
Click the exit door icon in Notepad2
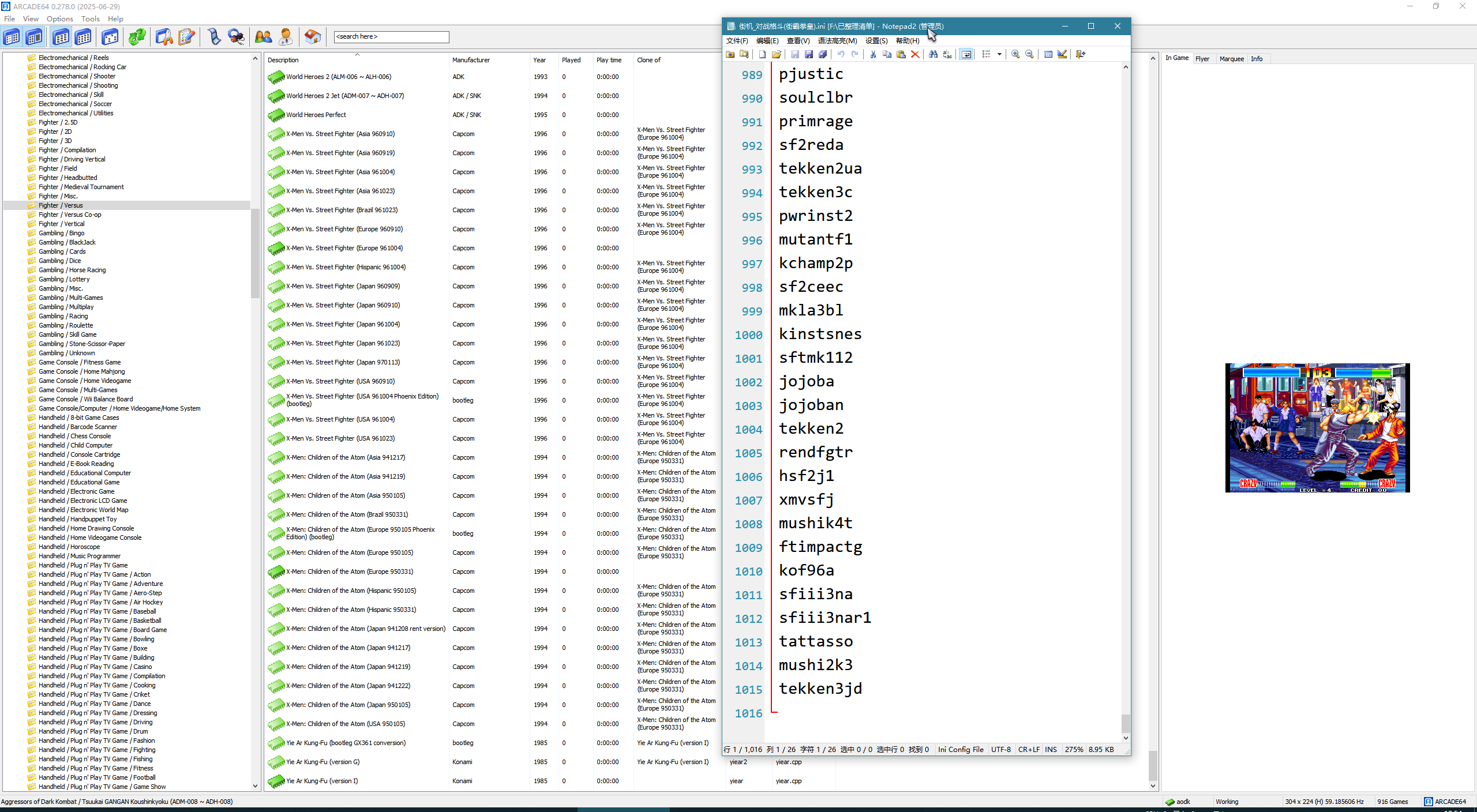[x=1081, y=54]
